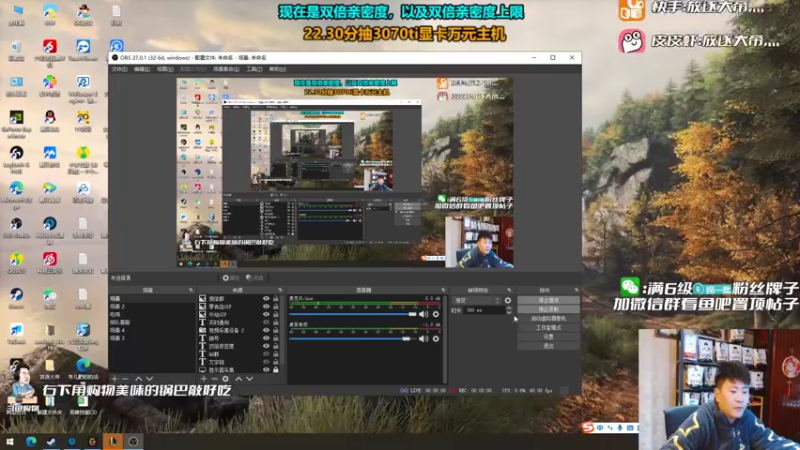This screenshot has width=800, height=450.
Task: Toggle visibility of 视频采集设备 2 source
Action: point(266,330)
